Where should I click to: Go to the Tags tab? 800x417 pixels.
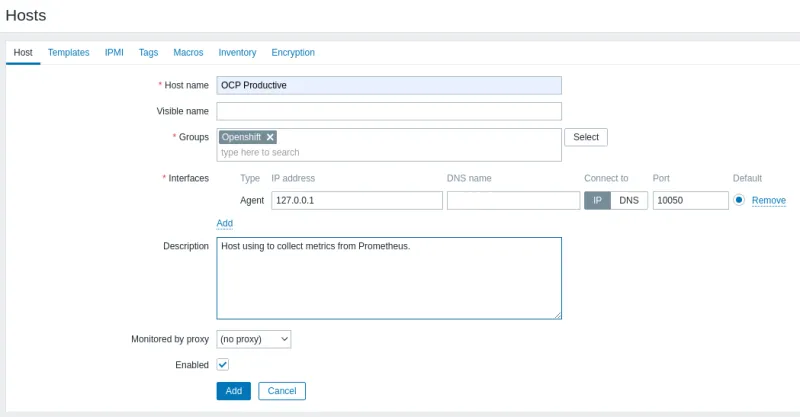click(x=148, y=52)
